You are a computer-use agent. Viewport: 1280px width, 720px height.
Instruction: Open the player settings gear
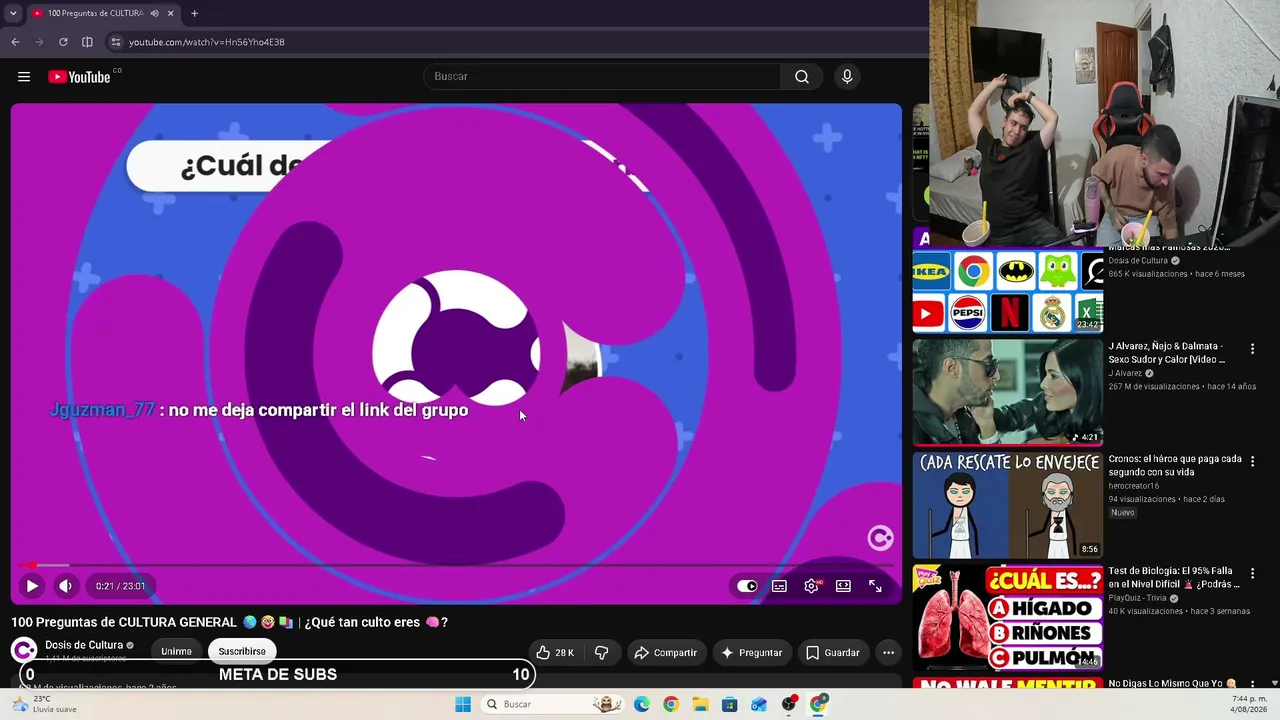[x=811, y=586]
